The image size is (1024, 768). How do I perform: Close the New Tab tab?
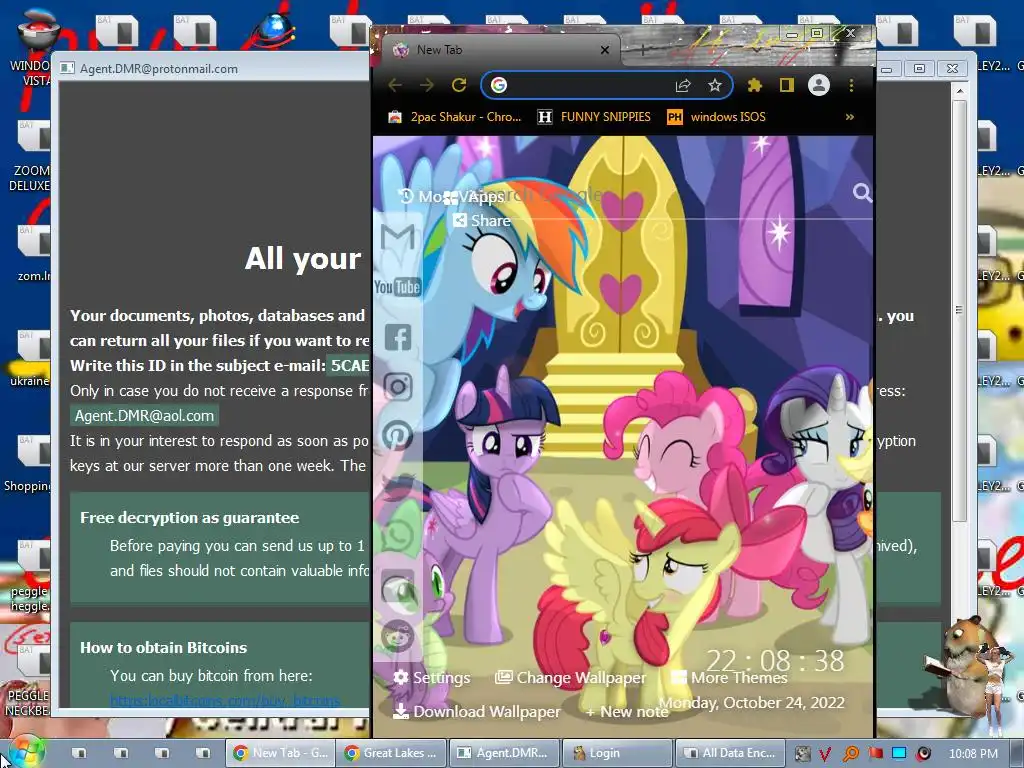pos(605,50)
